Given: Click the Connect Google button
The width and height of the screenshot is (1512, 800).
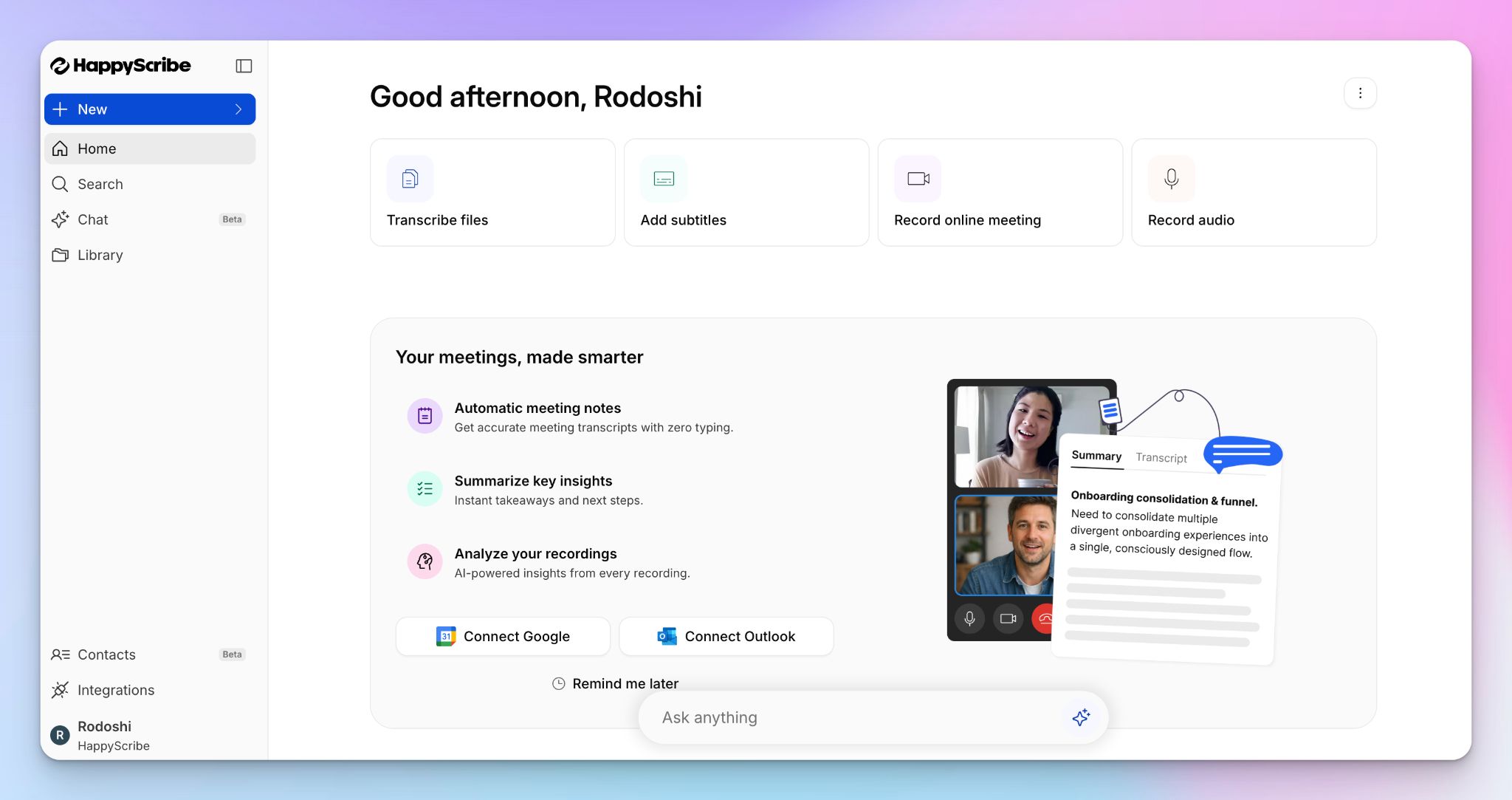Looking at the screenshot, I should tap(503, 636).
